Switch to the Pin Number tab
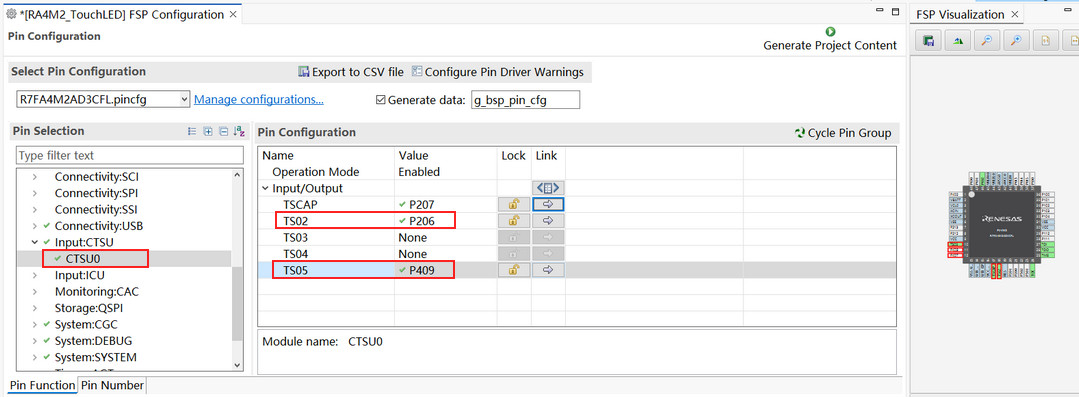1079x397 pixels. coord(112,385)
